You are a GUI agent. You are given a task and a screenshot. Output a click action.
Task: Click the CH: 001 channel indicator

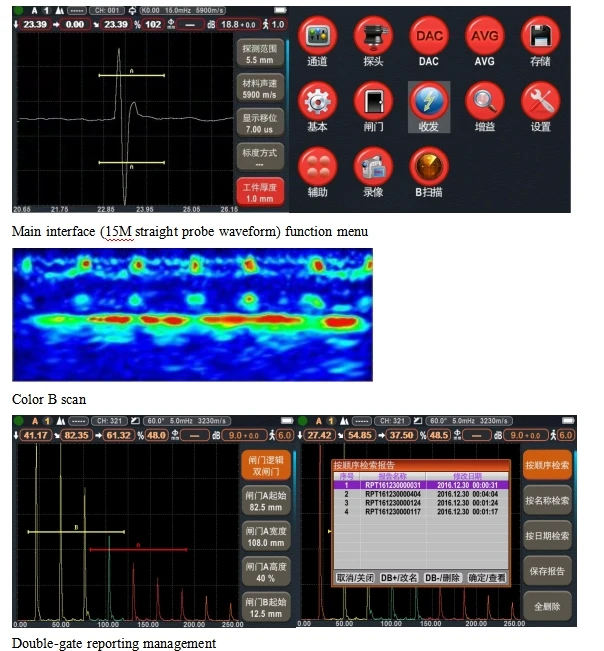coord(107,10)
